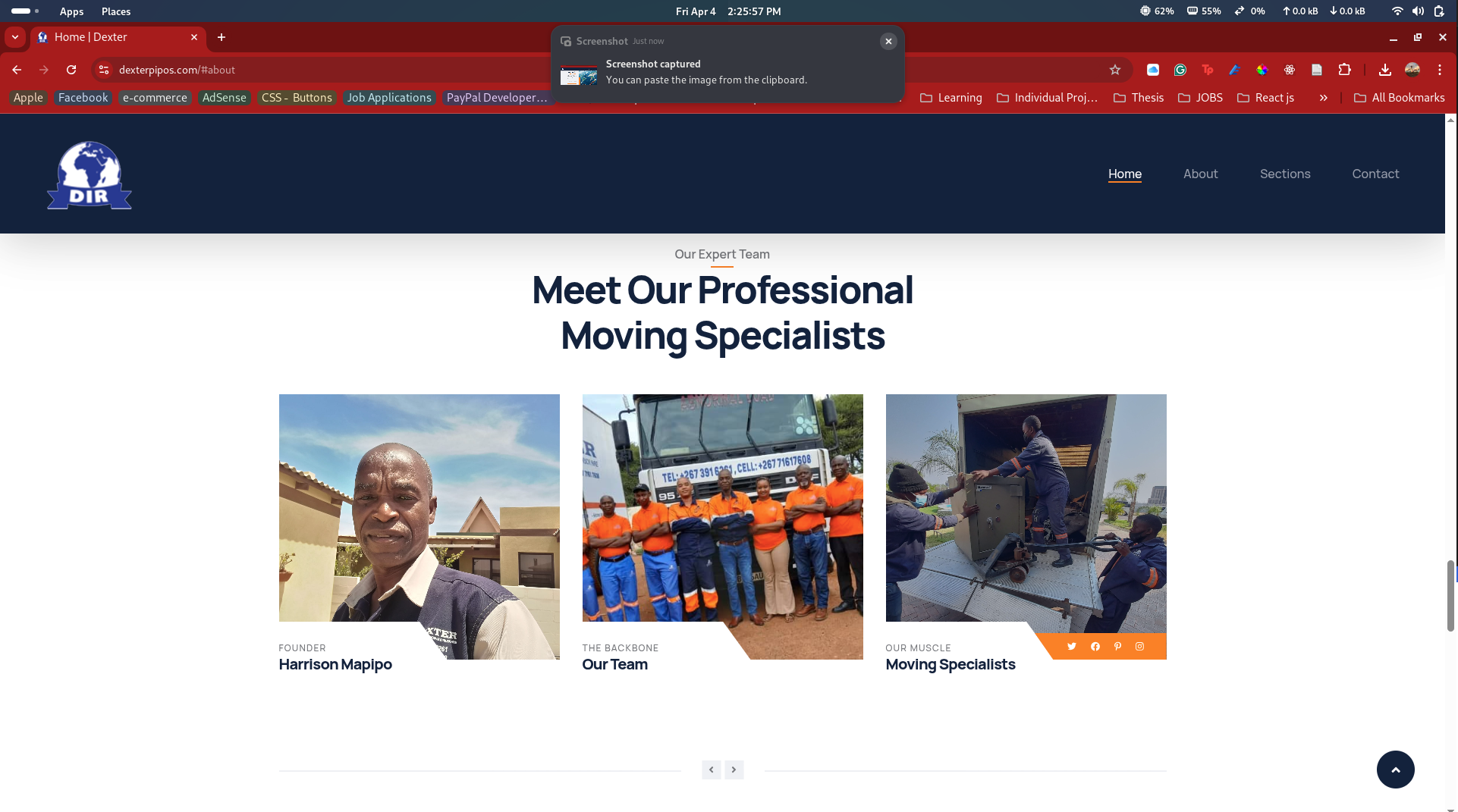Click the Facebook icon on Moving Specialists card
The width and height of the screenshot is (1458, 812).
(1095, 647)
